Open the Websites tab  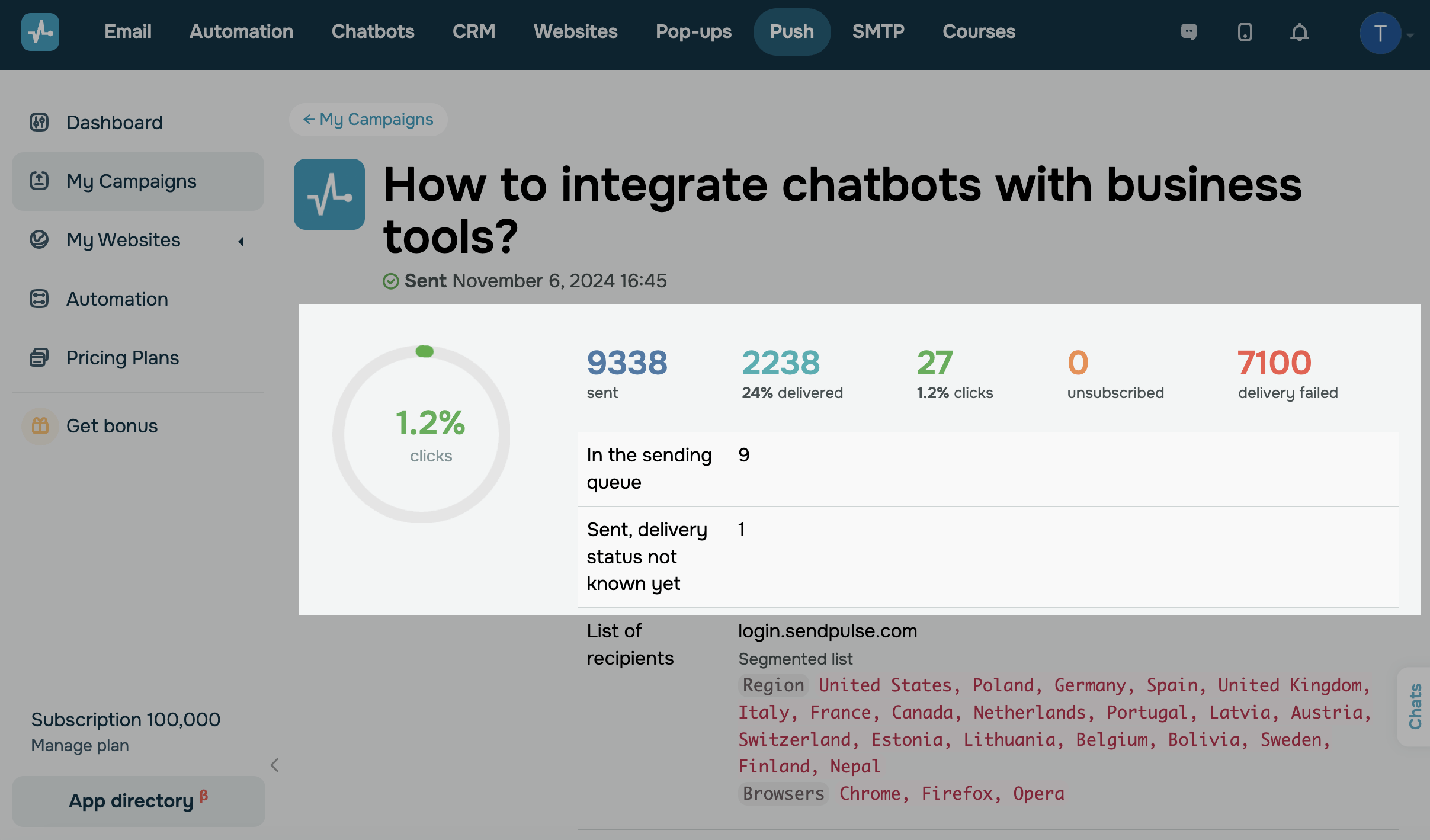[x=576, y=31]
